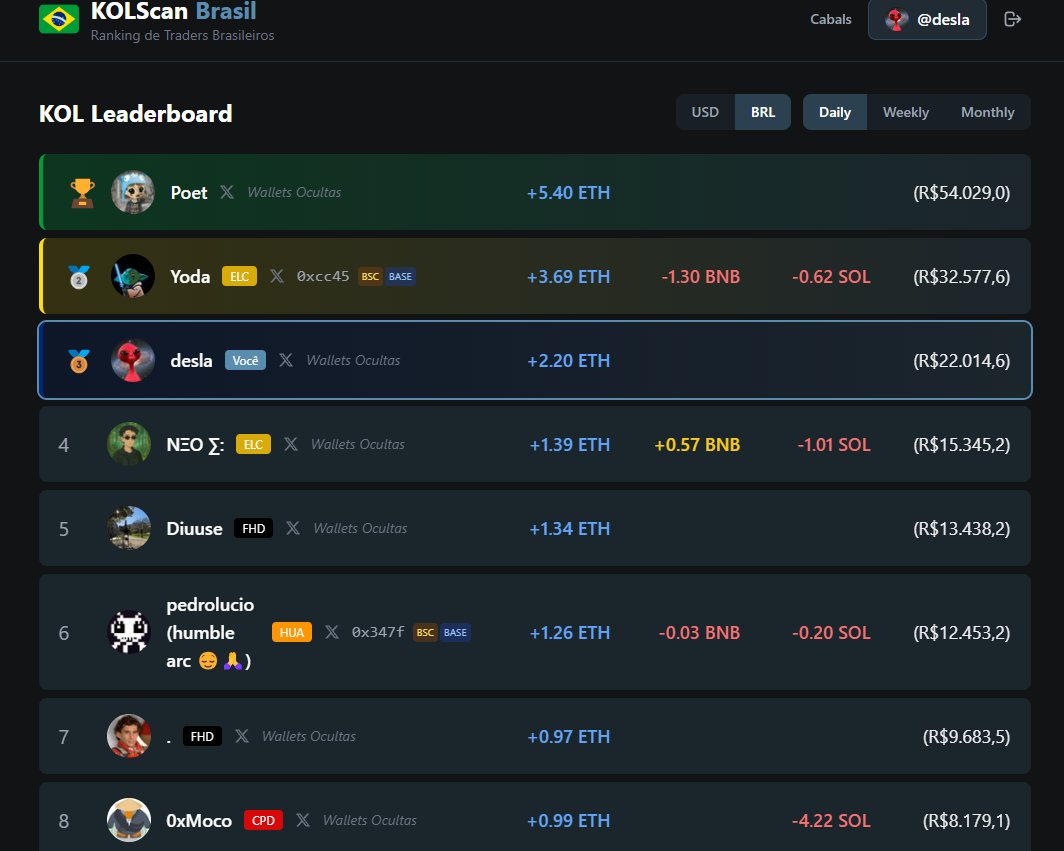This screenshot has width=1064, height=851.
Task: Click desla's R$22.014,6 total
Action: pyautogui.click(x=962, y=360)
